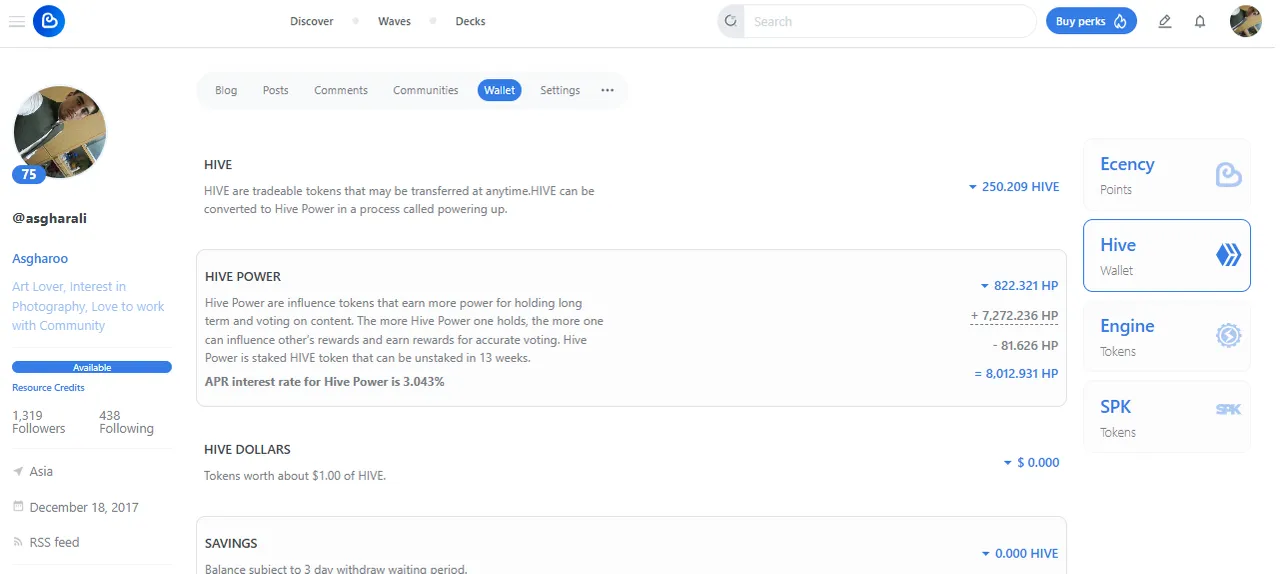Screen dimensions: 1280x574
Task: Click the Asgharoo display name
Action: [40, 259]
